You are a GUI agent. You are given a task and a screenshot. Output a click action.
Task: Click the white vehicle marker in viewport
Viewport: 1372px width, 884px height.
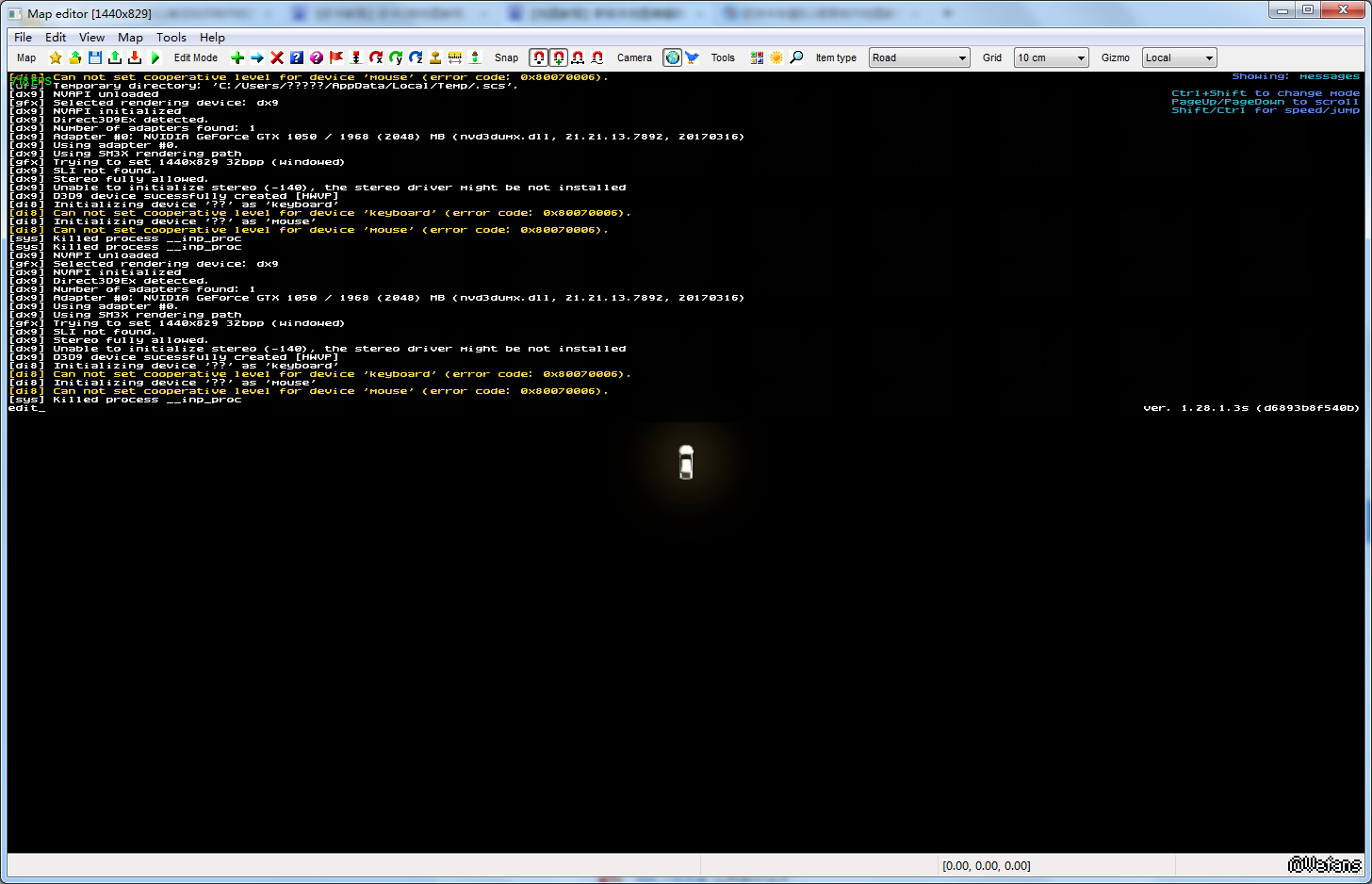686,463
